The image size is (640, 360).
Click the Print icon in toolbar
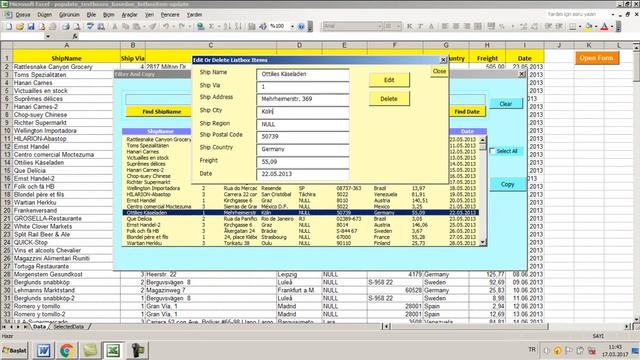(x=66, y=27)
